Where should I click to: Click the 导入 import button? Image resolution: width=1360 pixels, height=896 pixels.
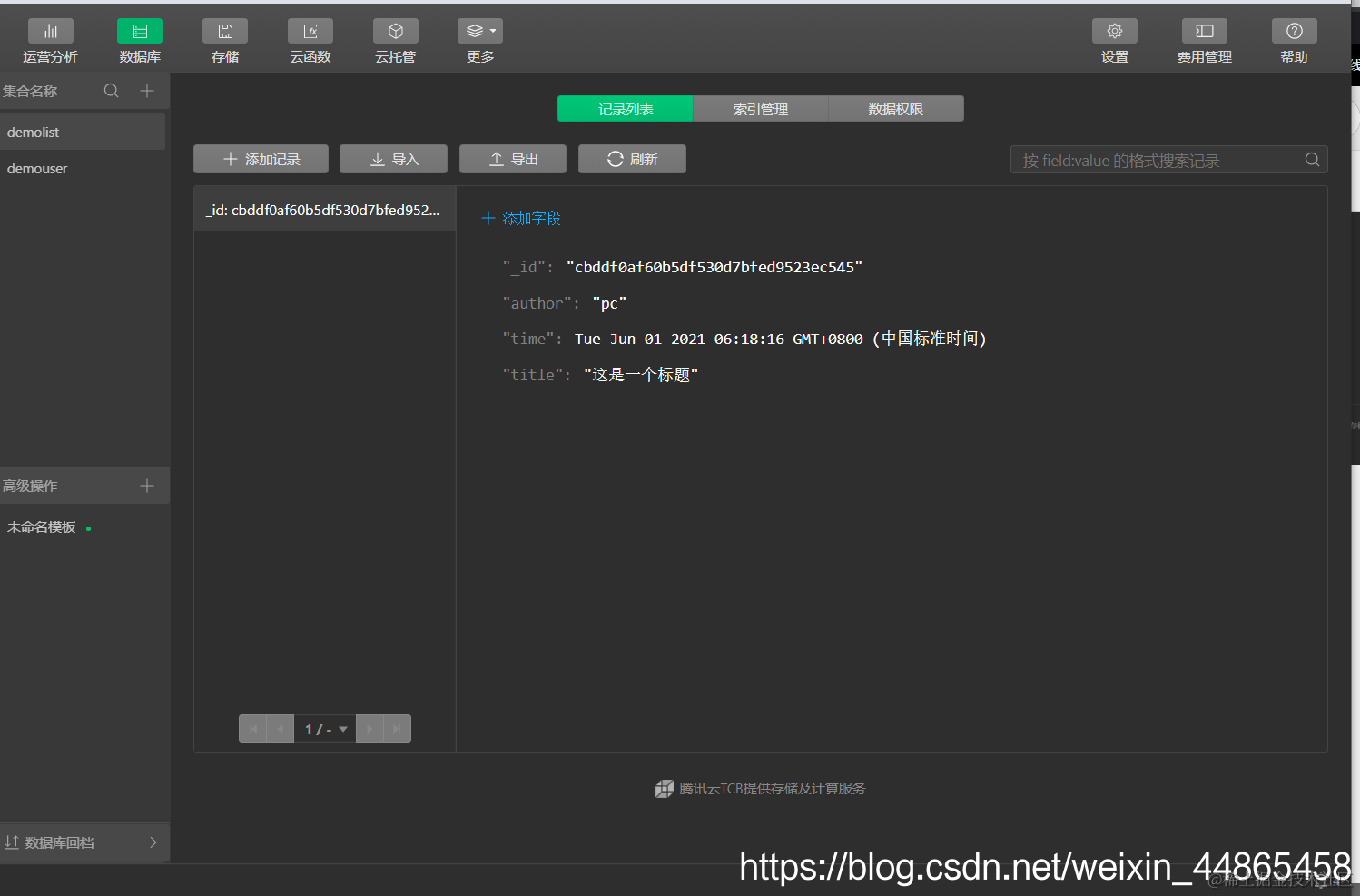(393, 159)
